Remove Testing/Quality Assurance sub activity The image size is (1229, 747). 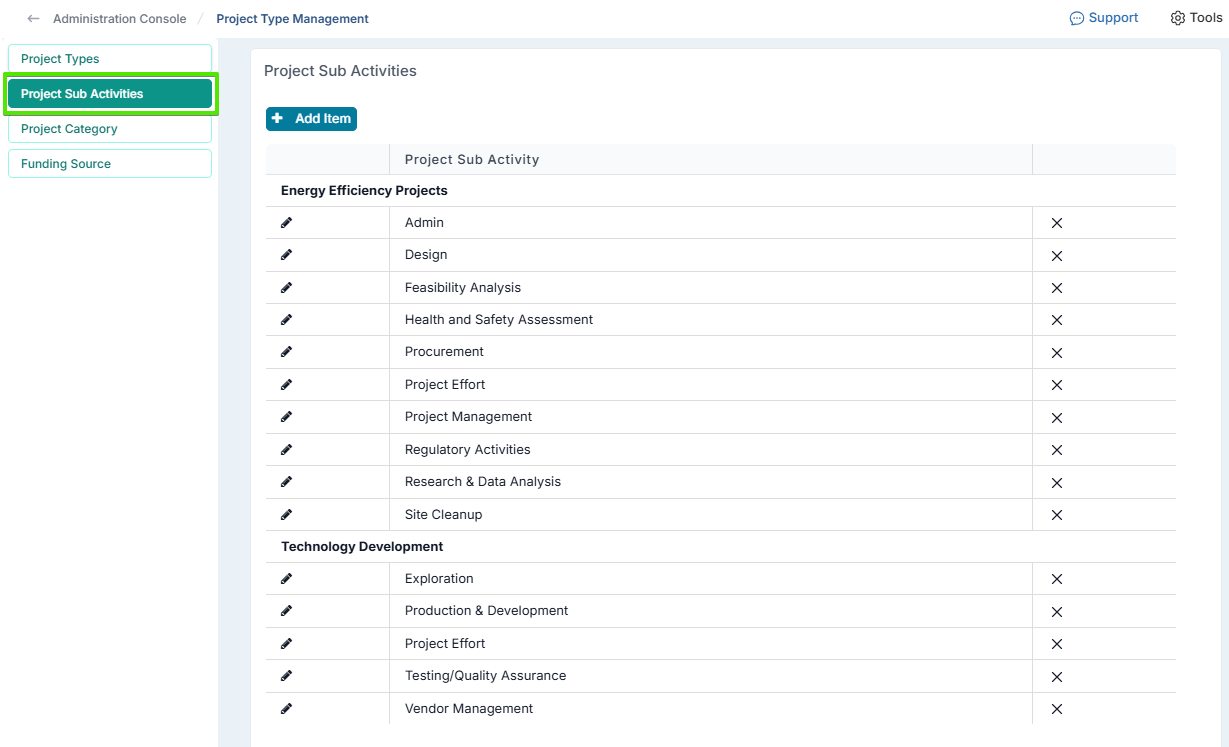pyautogui.click(x=1056, y=677)
